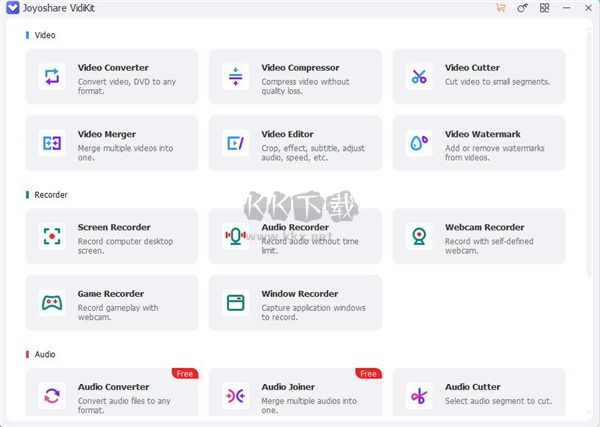Click the Joyoshare VidiKit logo icon
The image size is (600, 427).
pos(13,8)
